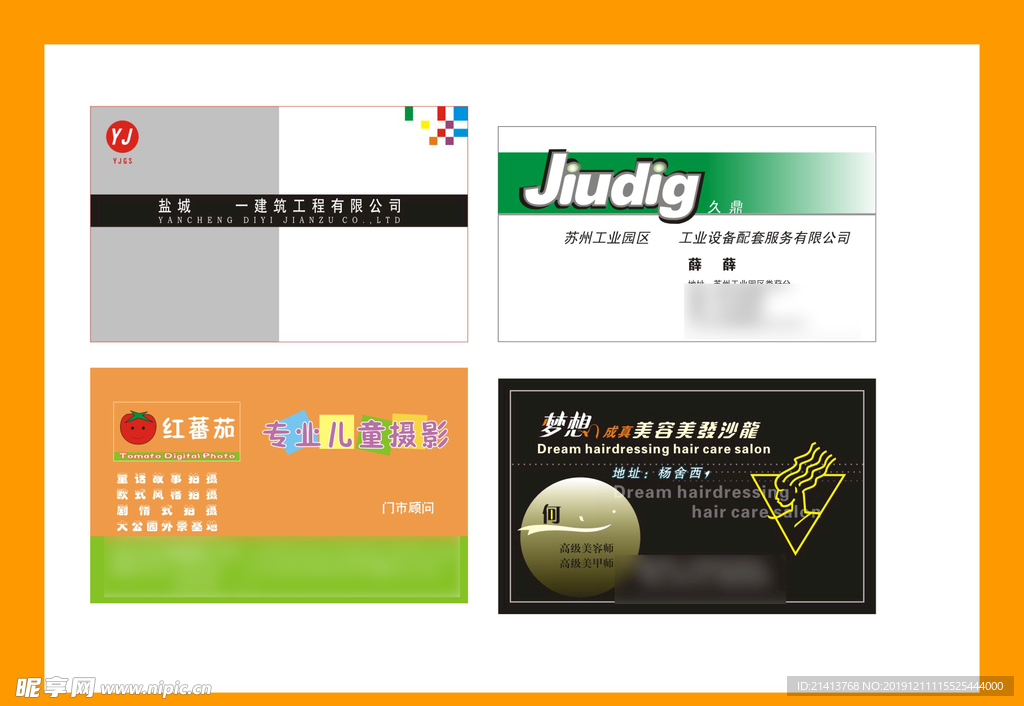Select the Tomato Digital Photo caption
Image resolution: width=1024 pixels, height=706 pixels.
coord(177,456)
